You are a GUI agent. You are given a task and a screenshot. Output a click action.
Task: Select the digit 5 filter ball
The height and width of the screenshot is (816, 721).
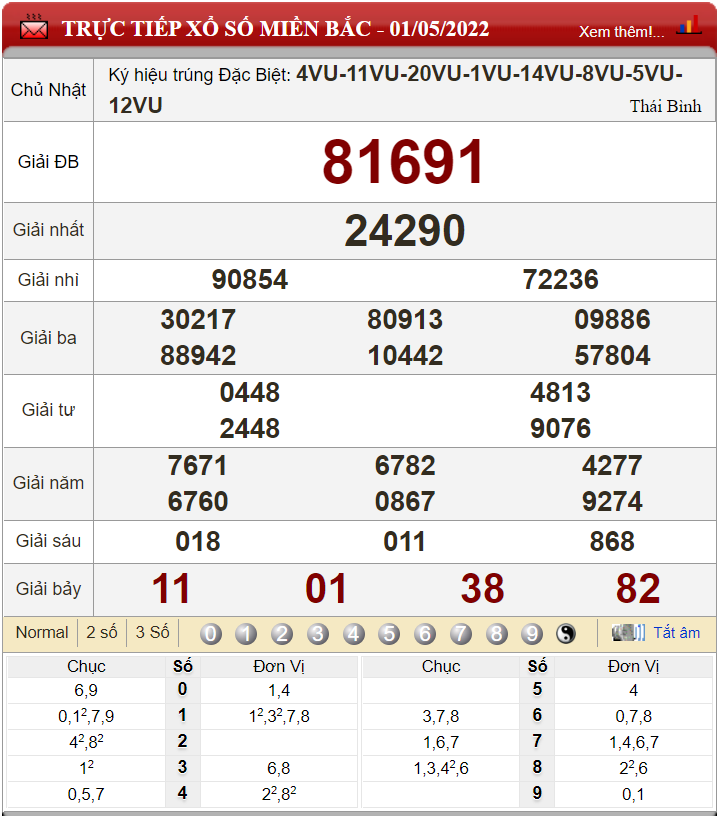point(389,633)
